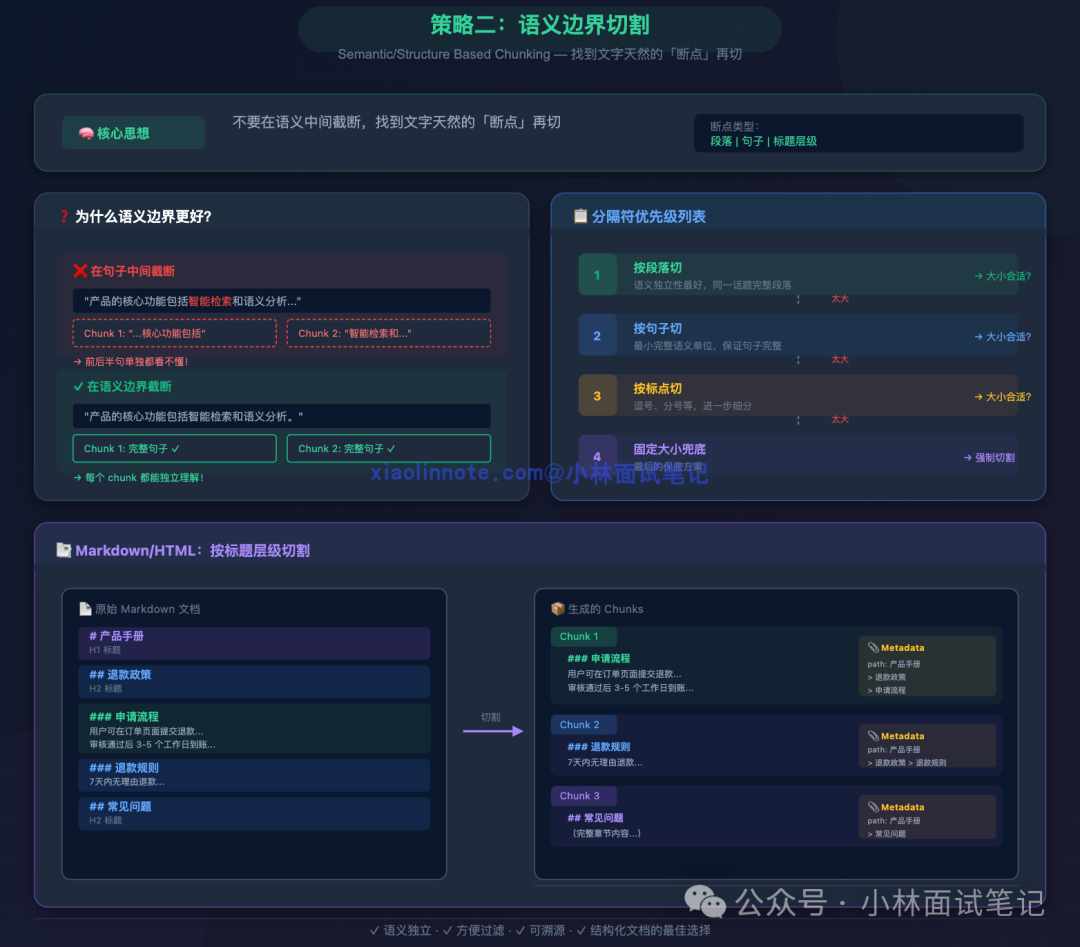Click the 公众号 speech-bubble logo at bottom
The width and height of the screenshot is (1080, 947).
[x=706, y=903]
